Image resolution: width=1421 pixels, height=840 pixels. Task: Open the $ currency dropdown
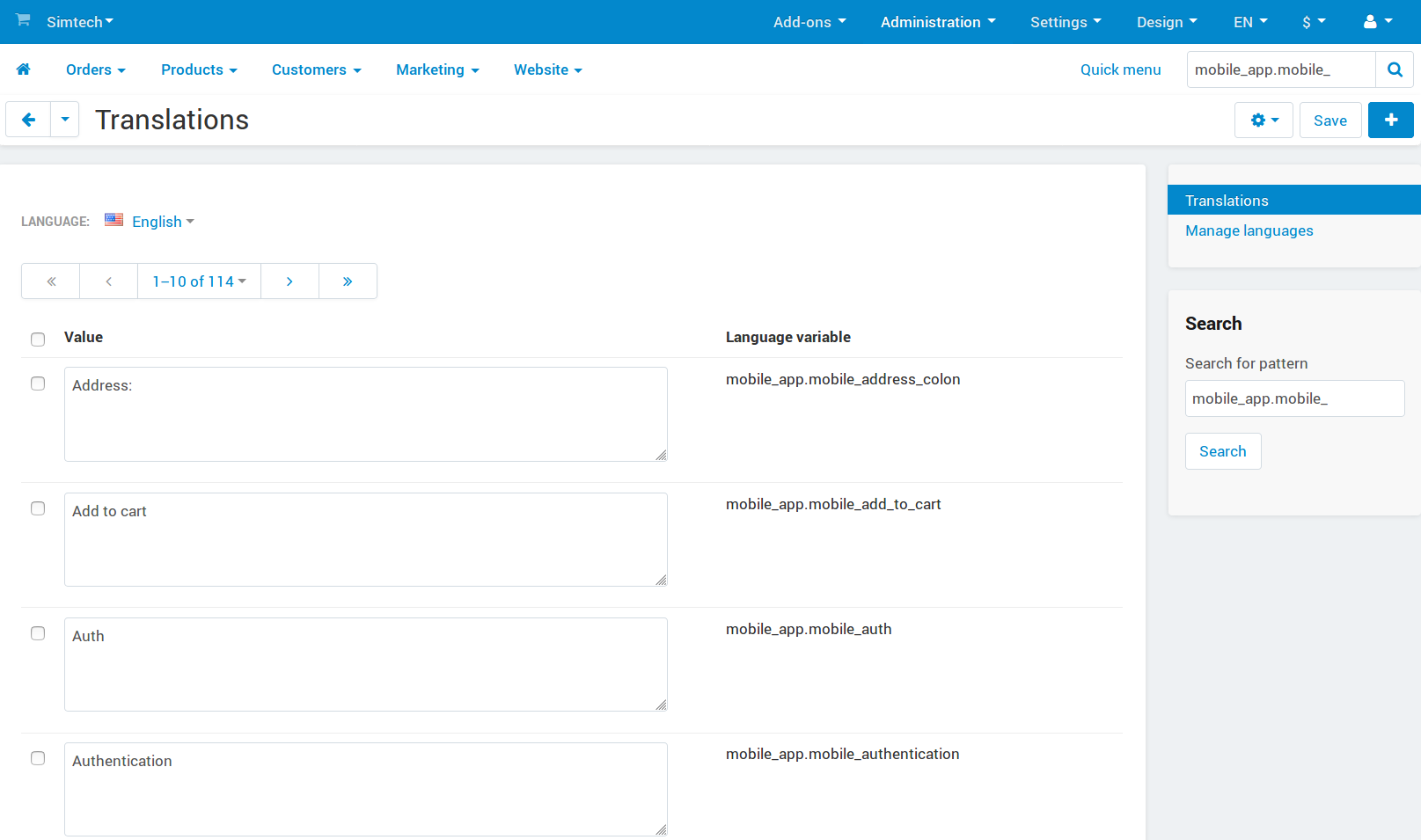coord(1314,22)
